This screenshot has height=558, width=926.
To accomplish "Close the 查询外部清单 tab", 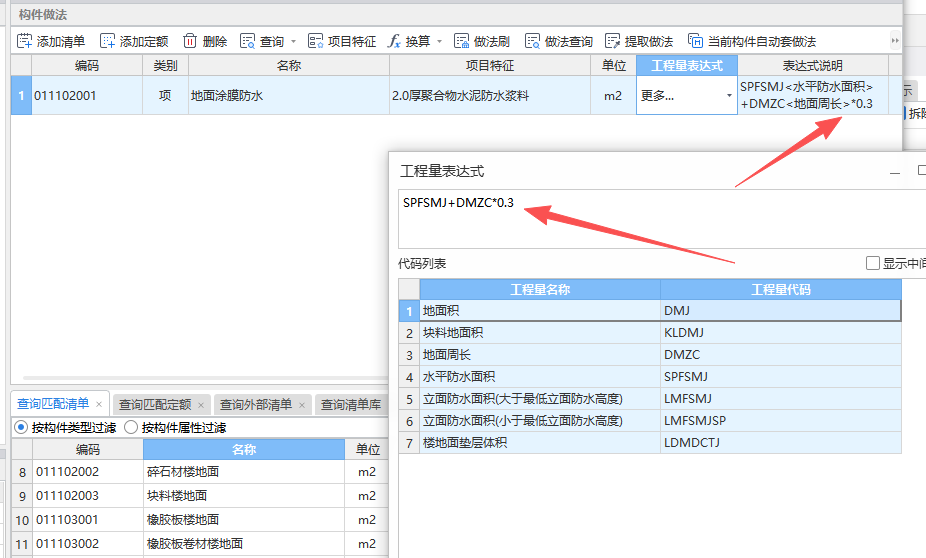I will 302,405.
